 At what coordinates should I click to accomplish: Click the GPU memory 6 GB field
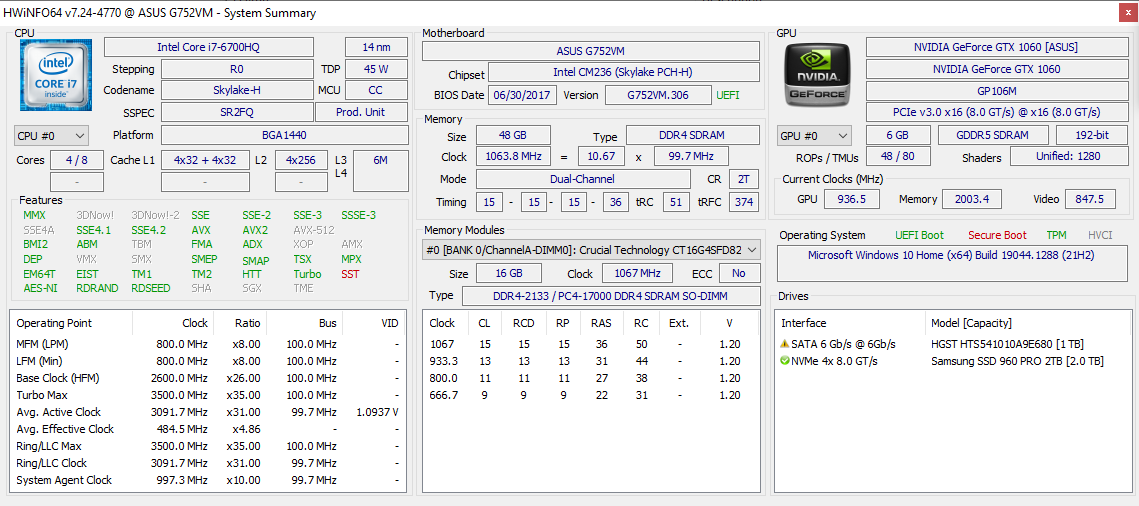pos(898,135)
